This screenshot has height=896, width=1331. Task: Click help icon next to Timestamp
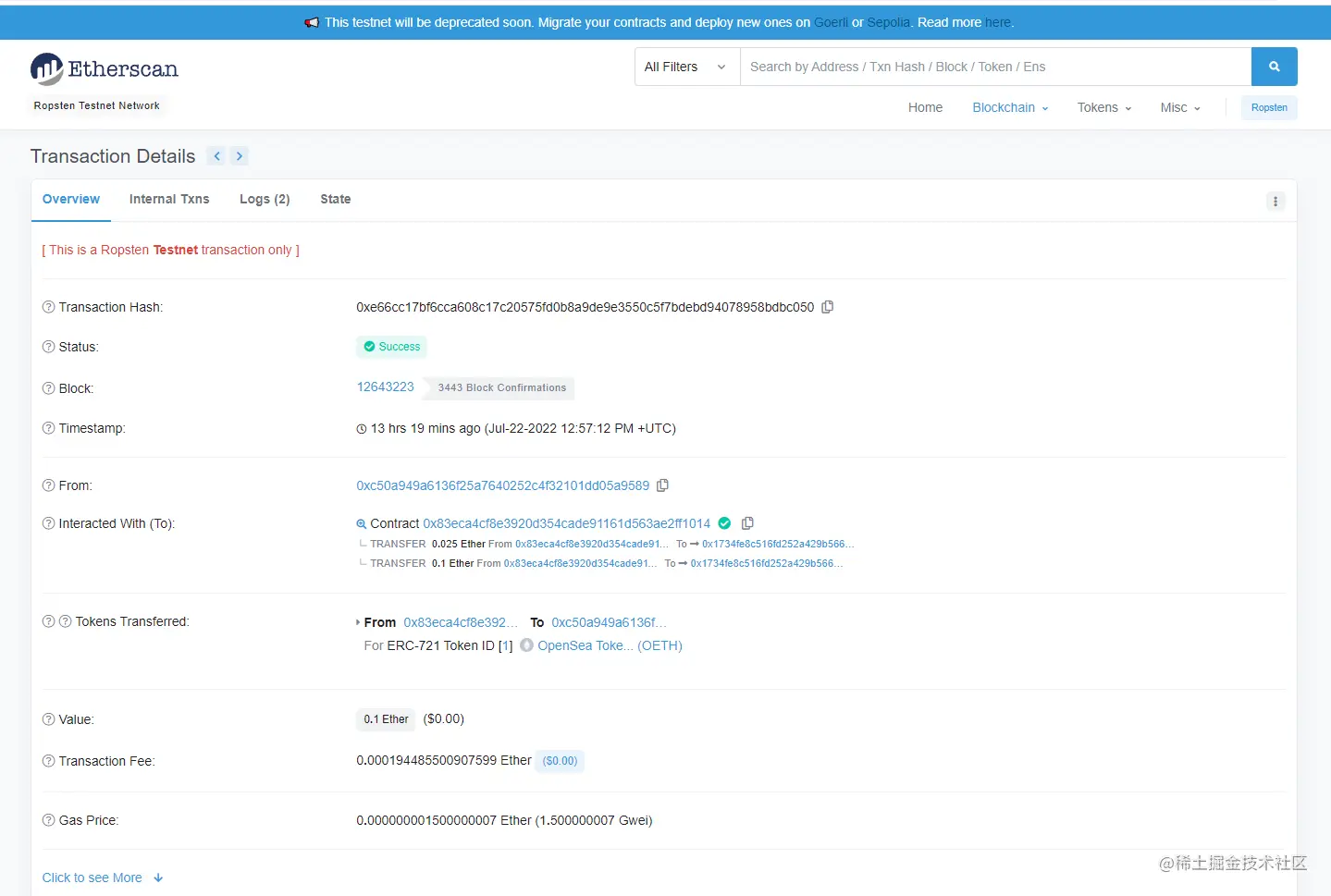(x=49, y=428)
